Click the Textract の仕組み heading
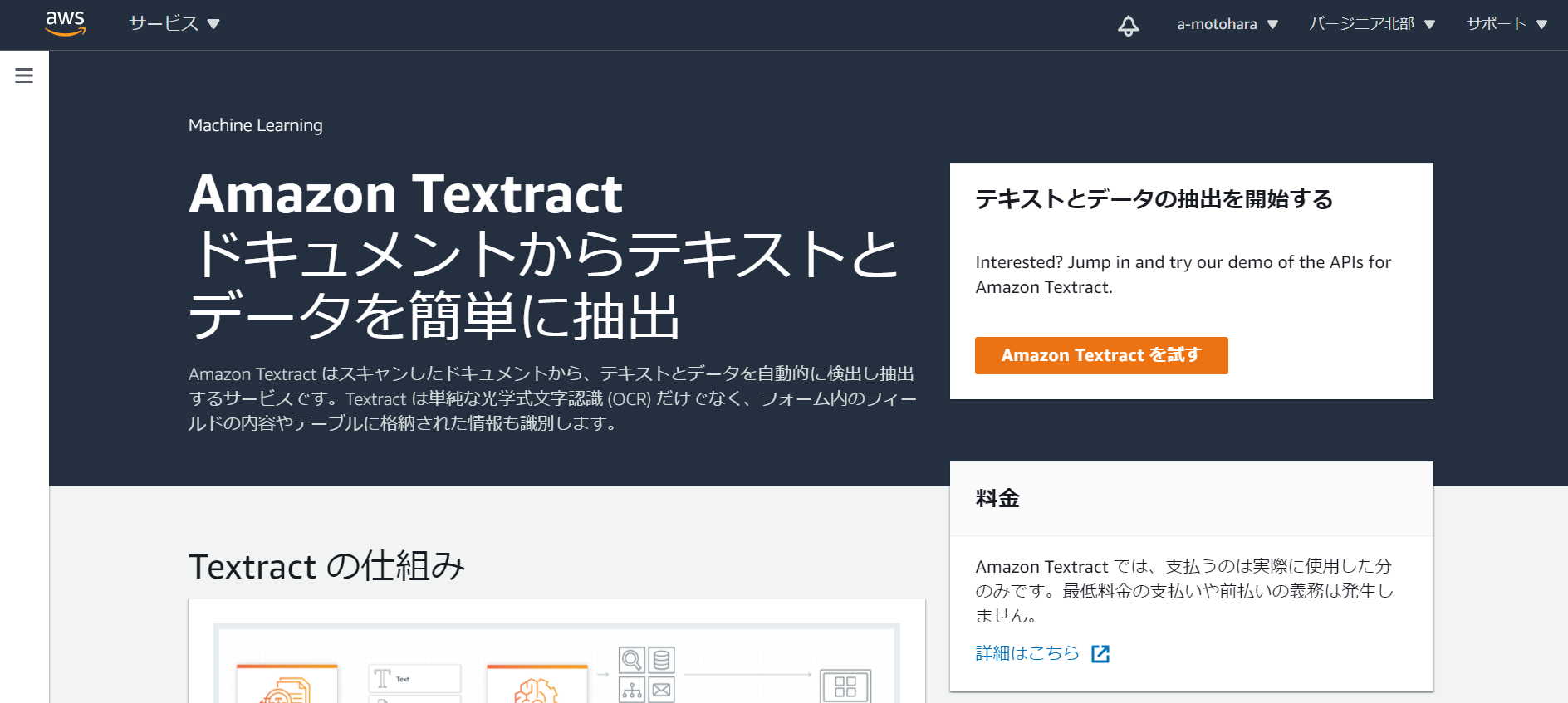The width and height of the screenshot is (1568, 703). click(x=326, y=566)
